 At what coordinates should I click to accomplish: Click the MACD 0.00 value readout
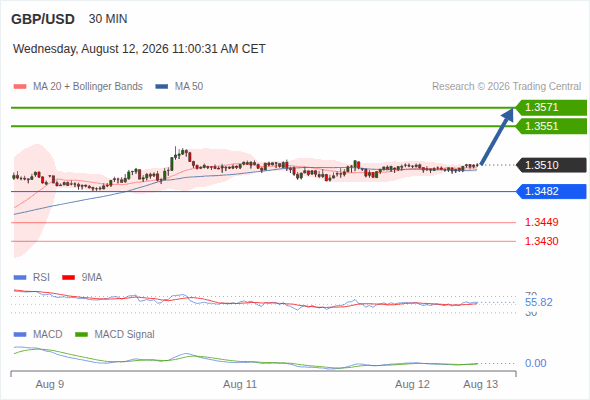click(536, 363)
